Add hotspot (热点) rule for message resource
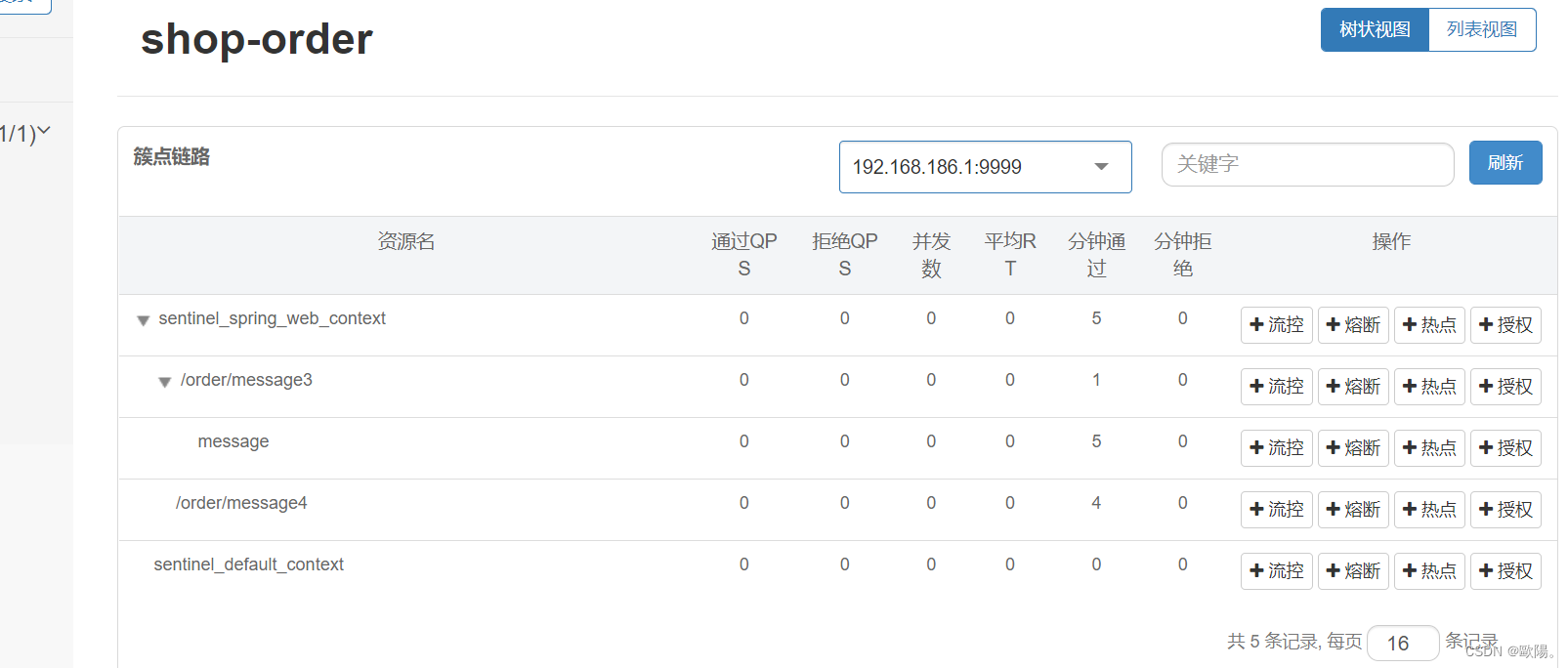 tap(1429, 448)
